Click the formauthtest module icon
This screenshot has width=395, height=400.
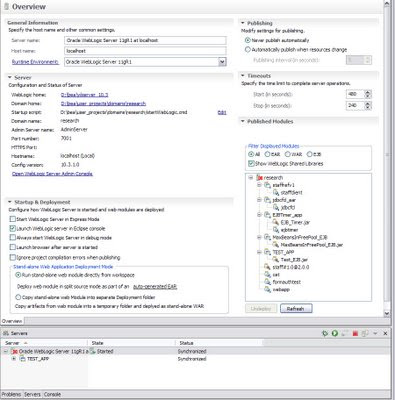[x=267, y=282]
